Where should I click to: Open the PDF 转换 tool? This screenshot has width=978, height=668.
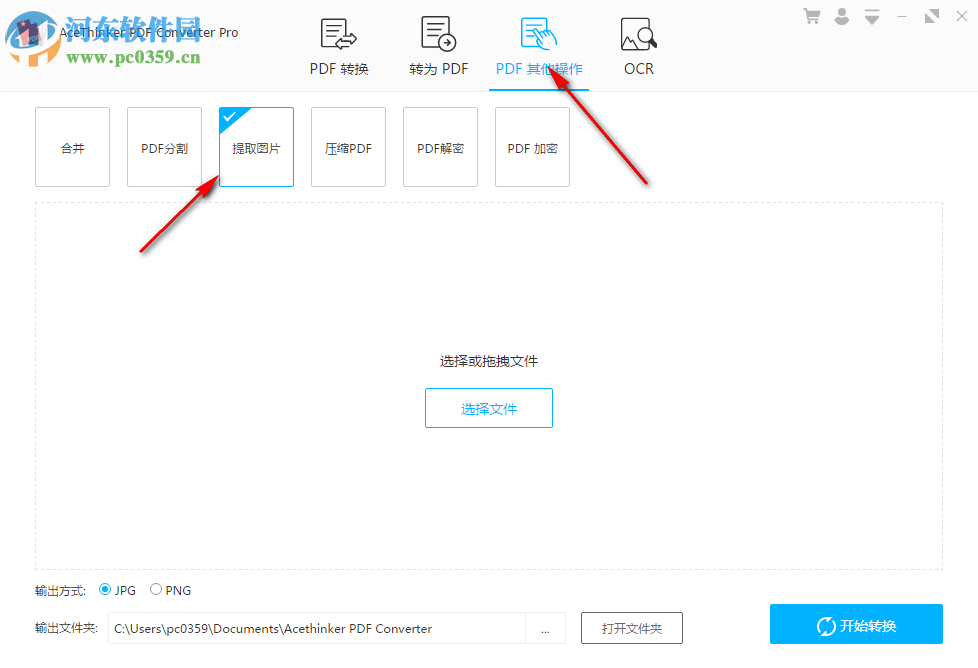(x=338, y=45)
